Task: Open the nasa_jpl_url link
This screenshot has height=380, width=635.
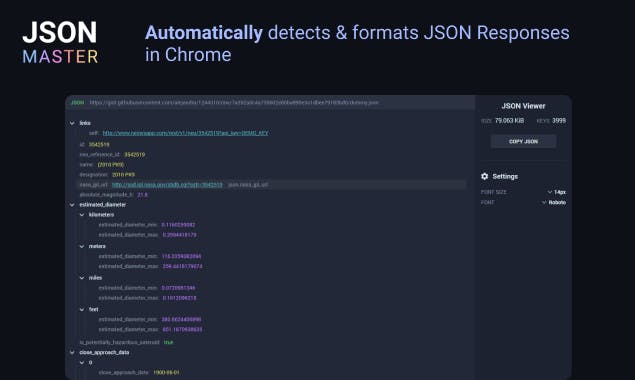Action: 167,185
